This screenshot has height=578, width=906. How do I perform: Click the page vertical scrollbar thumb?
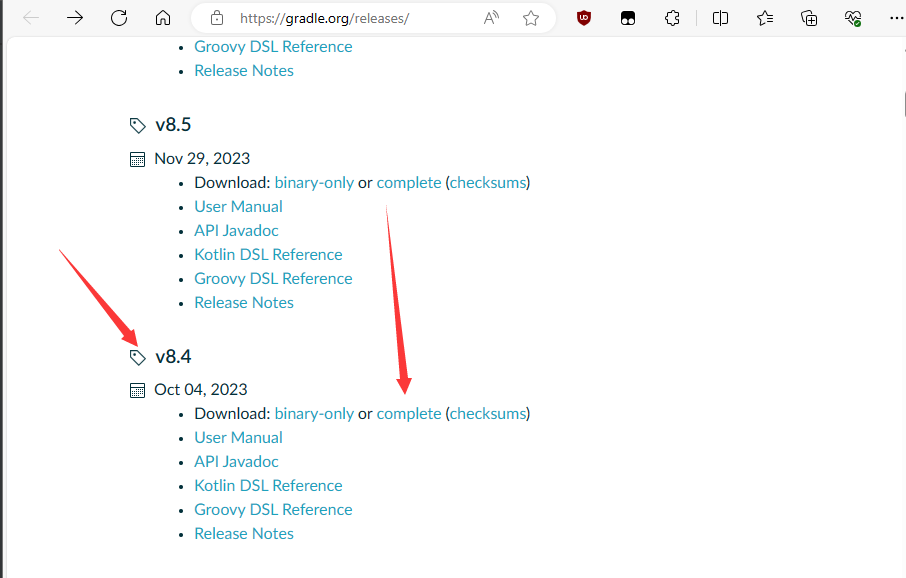[904, 104]
